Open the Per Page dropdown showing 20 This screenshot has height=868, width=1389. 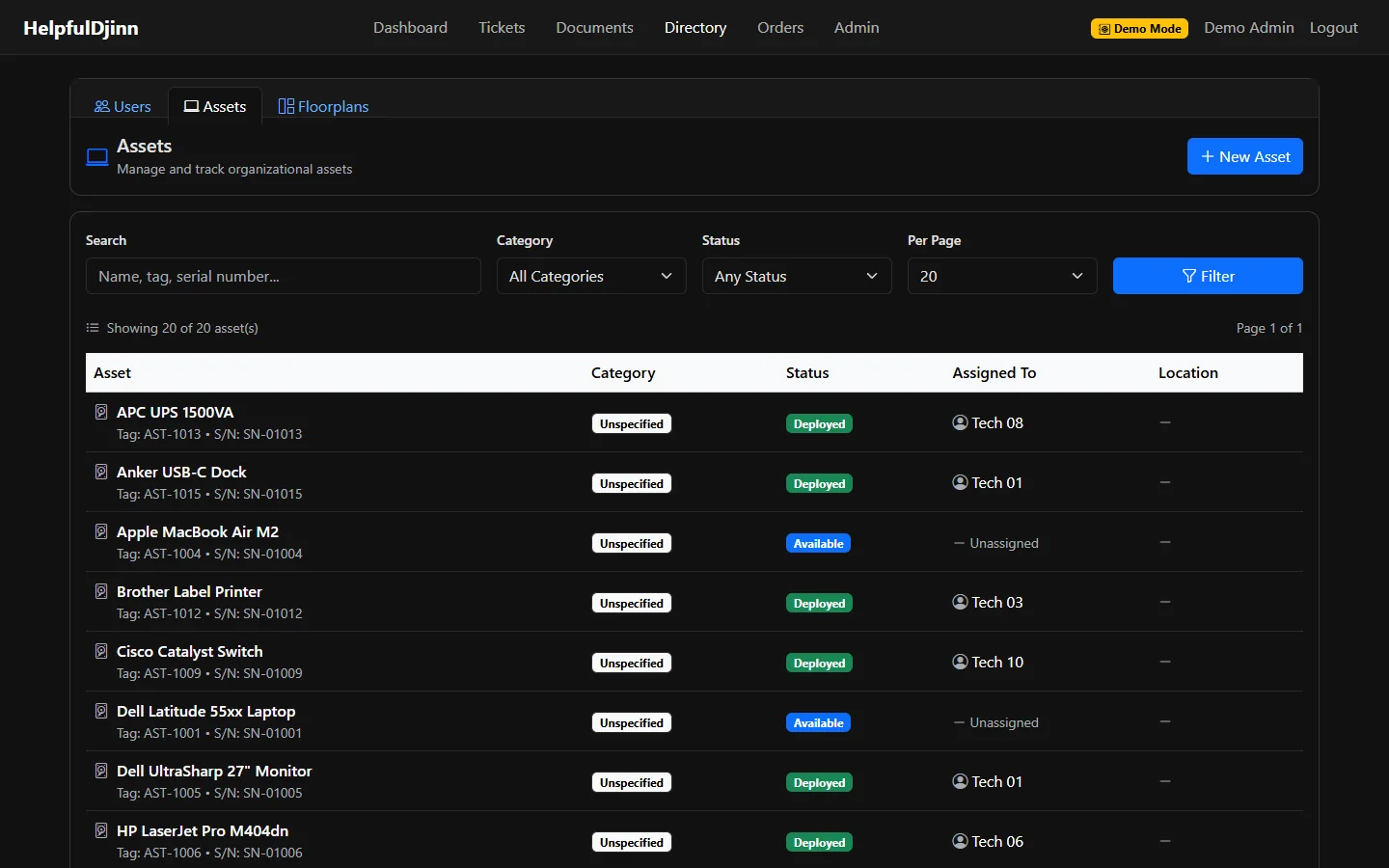click(x=1002, y=276)
